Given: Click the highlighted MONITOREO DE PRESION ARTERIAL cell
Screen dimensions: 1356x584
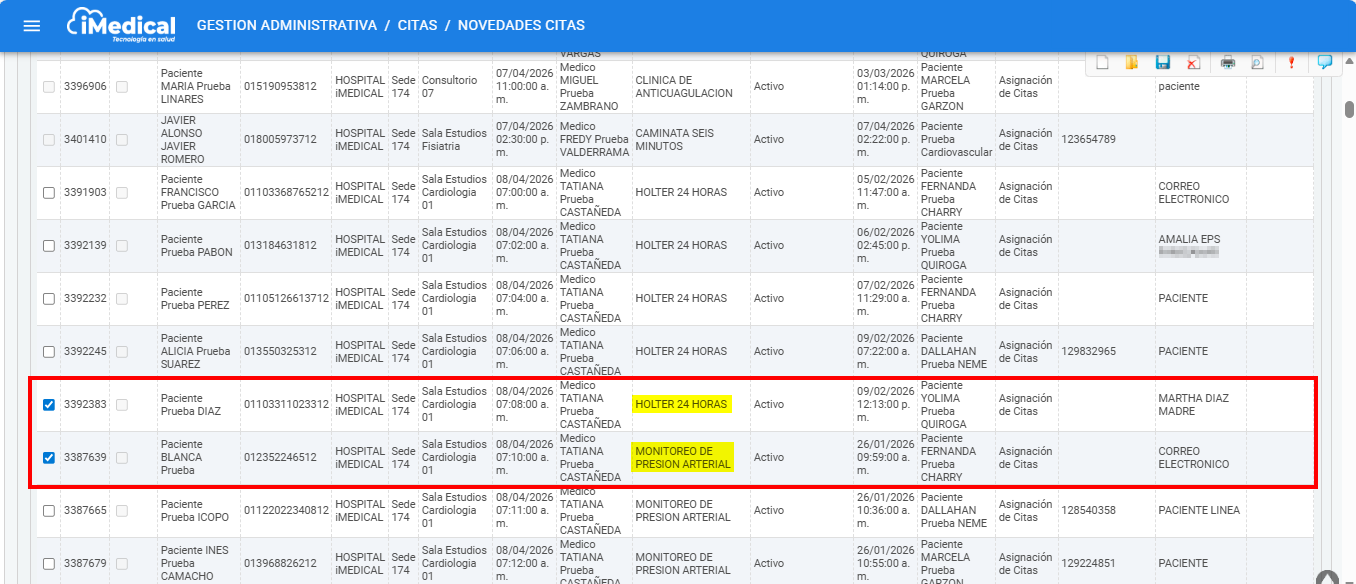Looking at the screenshot, I should click(683, 458).
